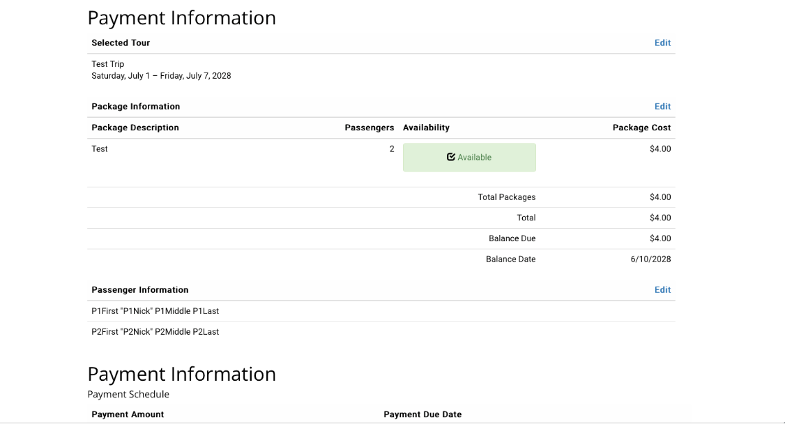Click the Payment Due Date column header
Image resolution: width=785 pixels, height=432 pixels.
(x=422, y=414)
